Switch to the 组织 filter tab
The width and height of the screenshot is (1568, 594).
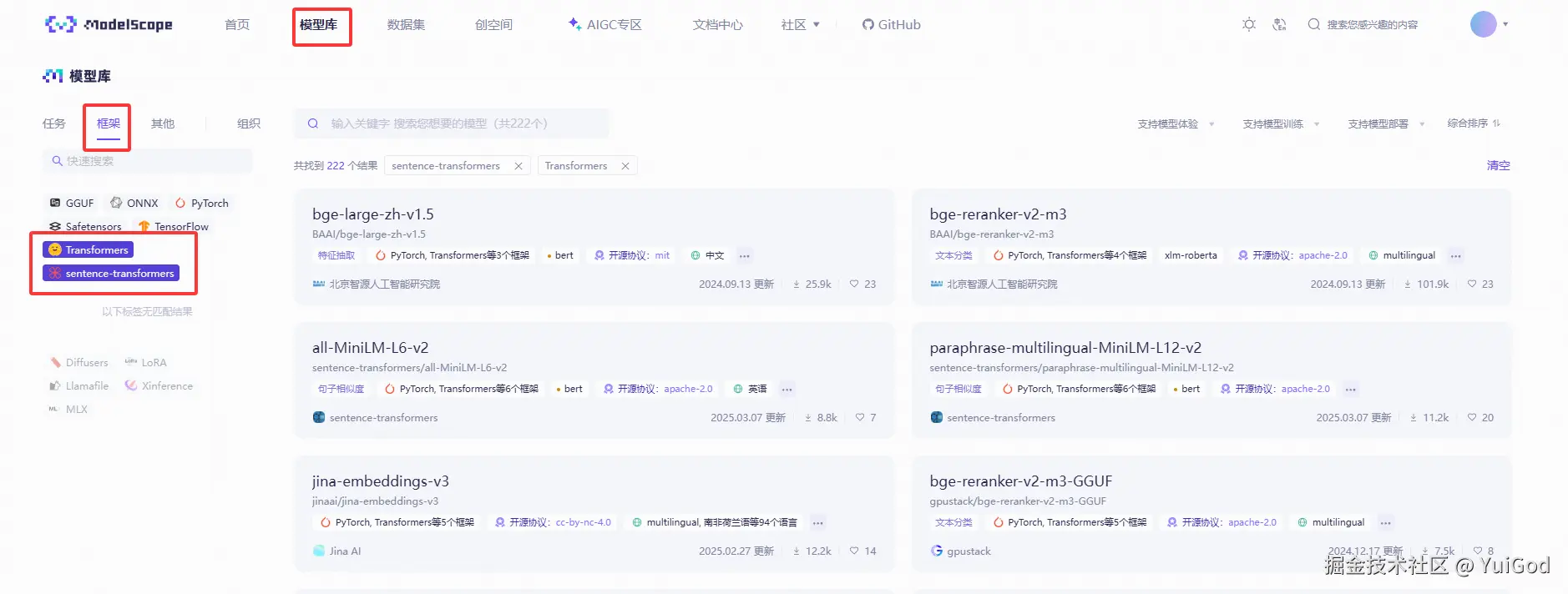(x=249, y=123)
